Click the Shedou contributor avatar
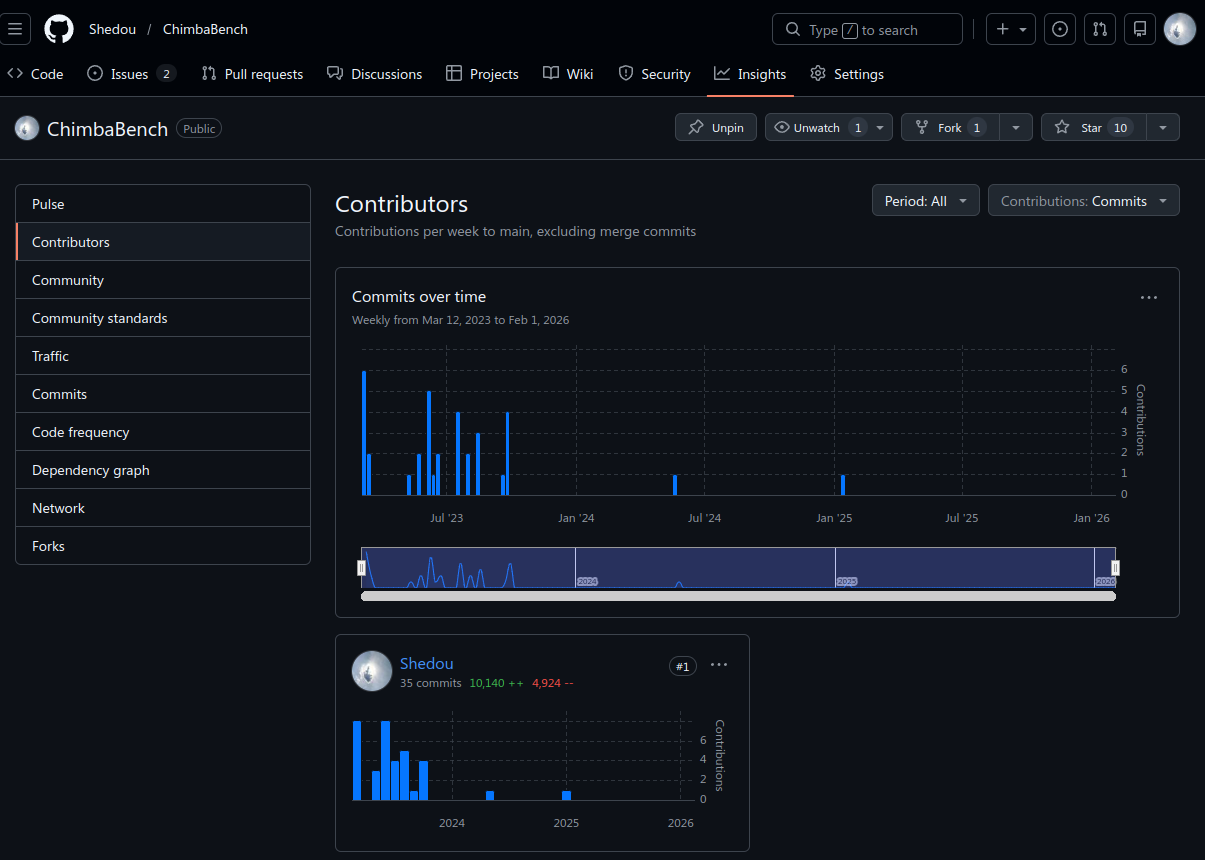This screenshot has width=1205, height=860. coord(372,671)
